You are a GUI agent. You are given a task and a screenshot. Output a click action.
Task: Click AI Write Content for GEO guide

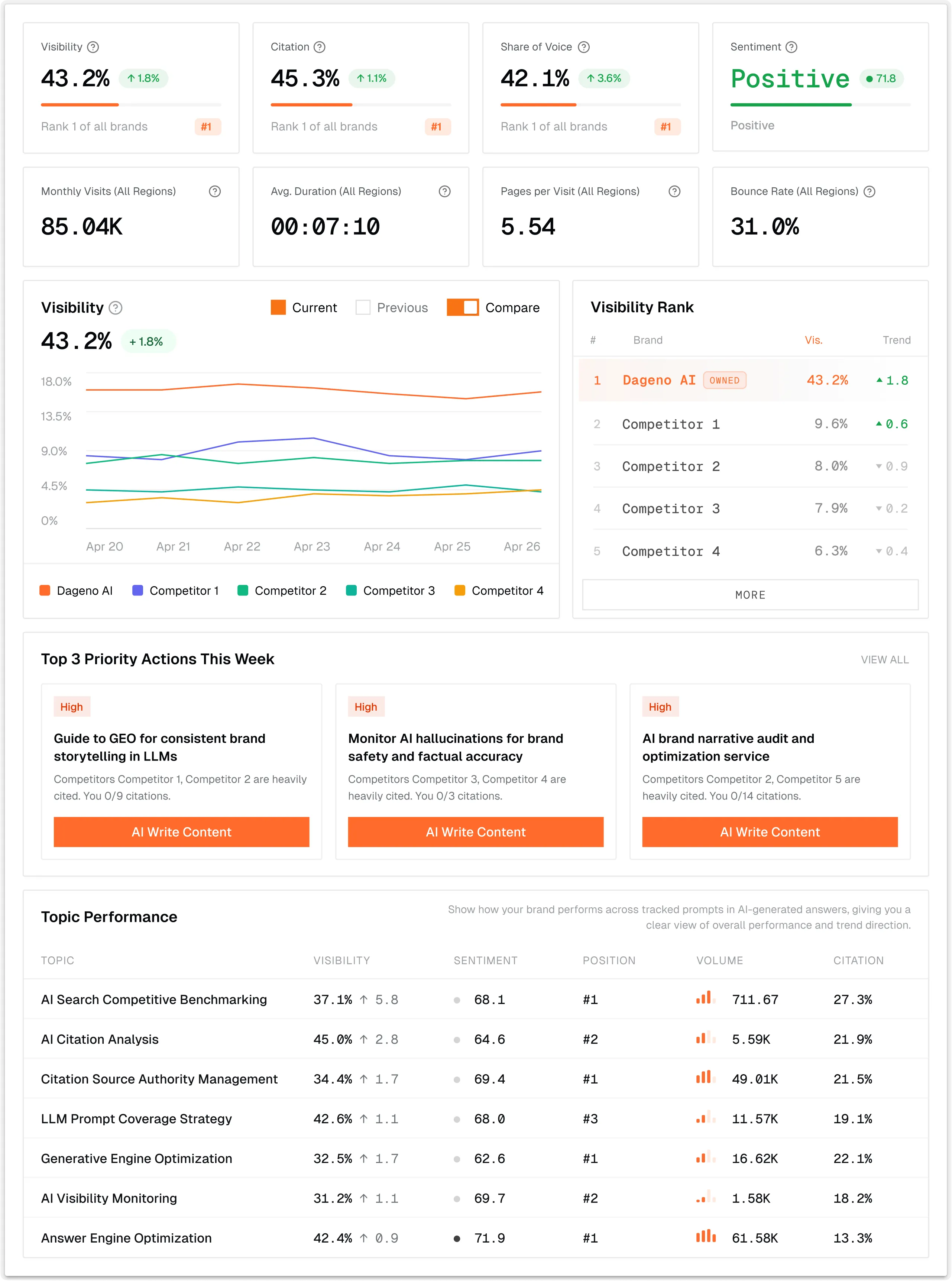(x=182, y=832)
